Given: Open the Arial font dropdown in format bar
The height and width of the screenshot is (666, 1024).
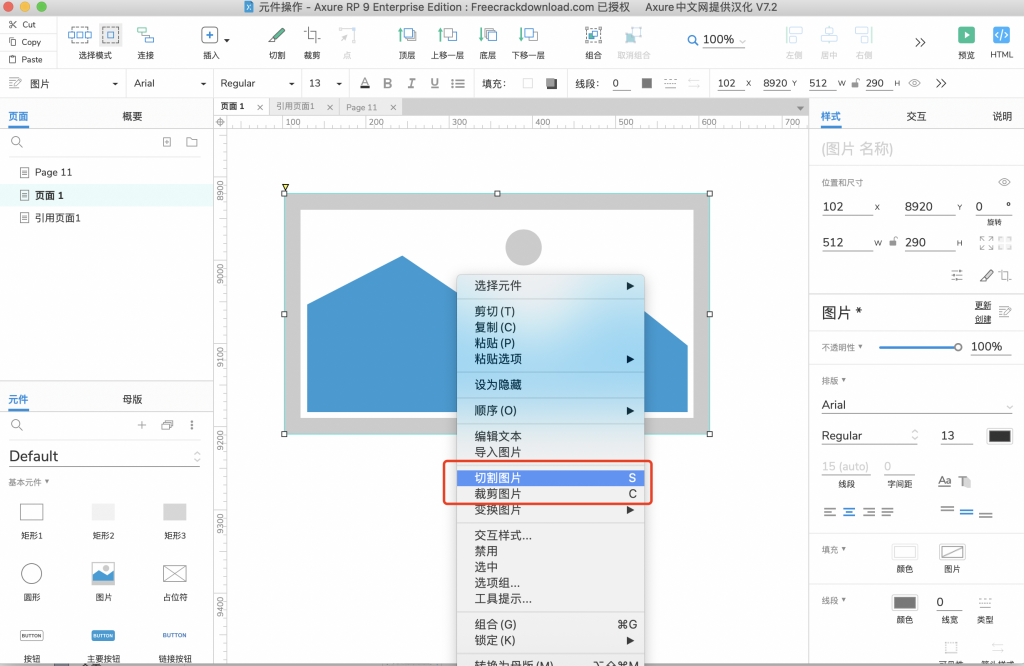Looking at the screenshot, I should (168, 83).
